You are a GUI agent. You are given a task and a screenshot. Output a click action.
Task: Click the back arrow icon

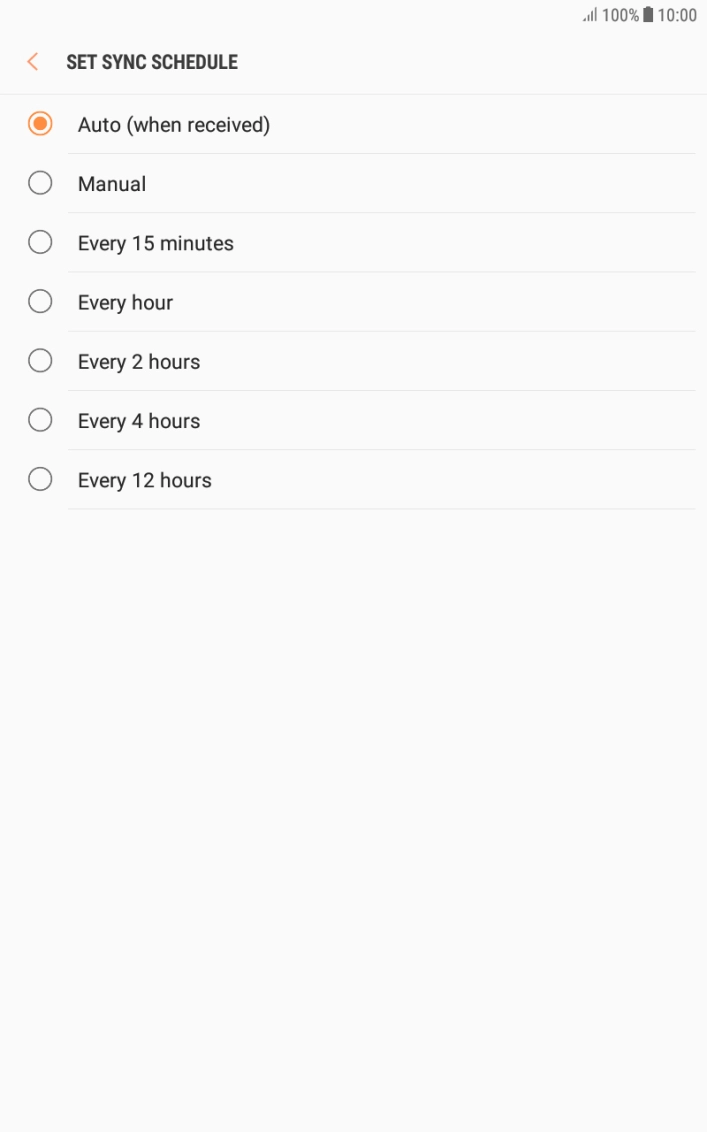32,61
